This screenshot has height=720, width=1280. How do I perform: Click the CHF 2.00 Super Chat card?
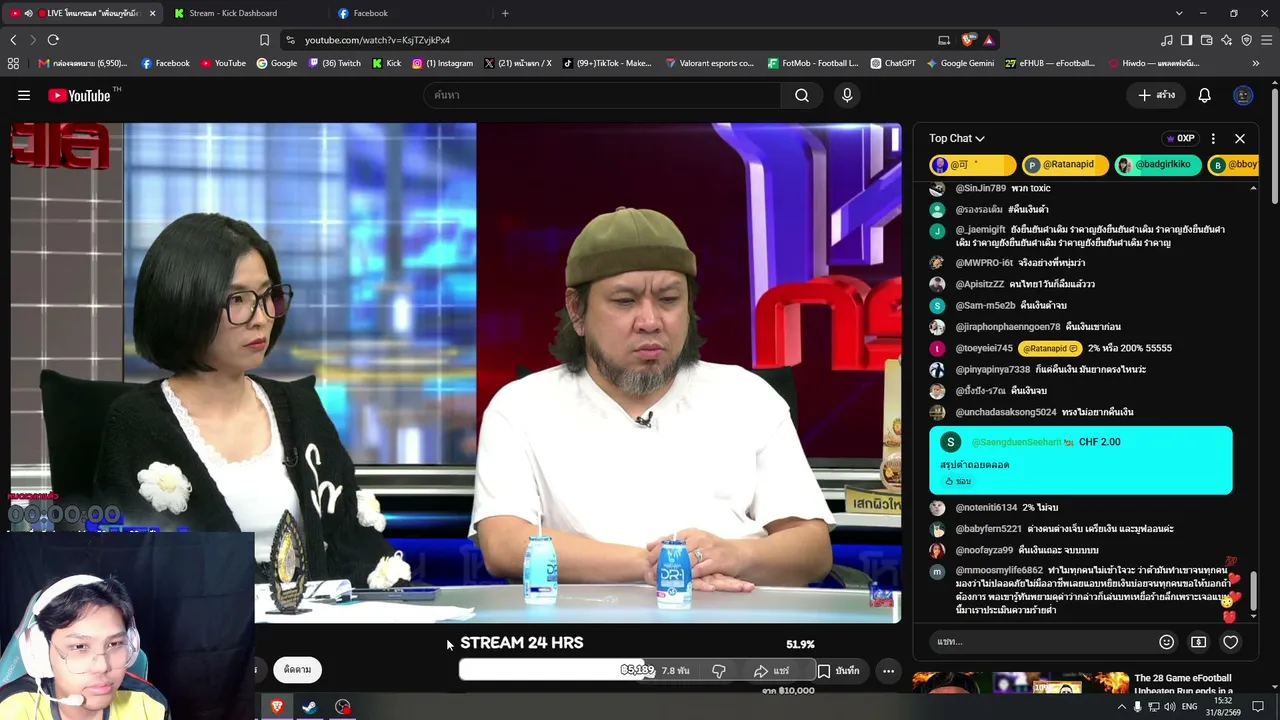1081,460
